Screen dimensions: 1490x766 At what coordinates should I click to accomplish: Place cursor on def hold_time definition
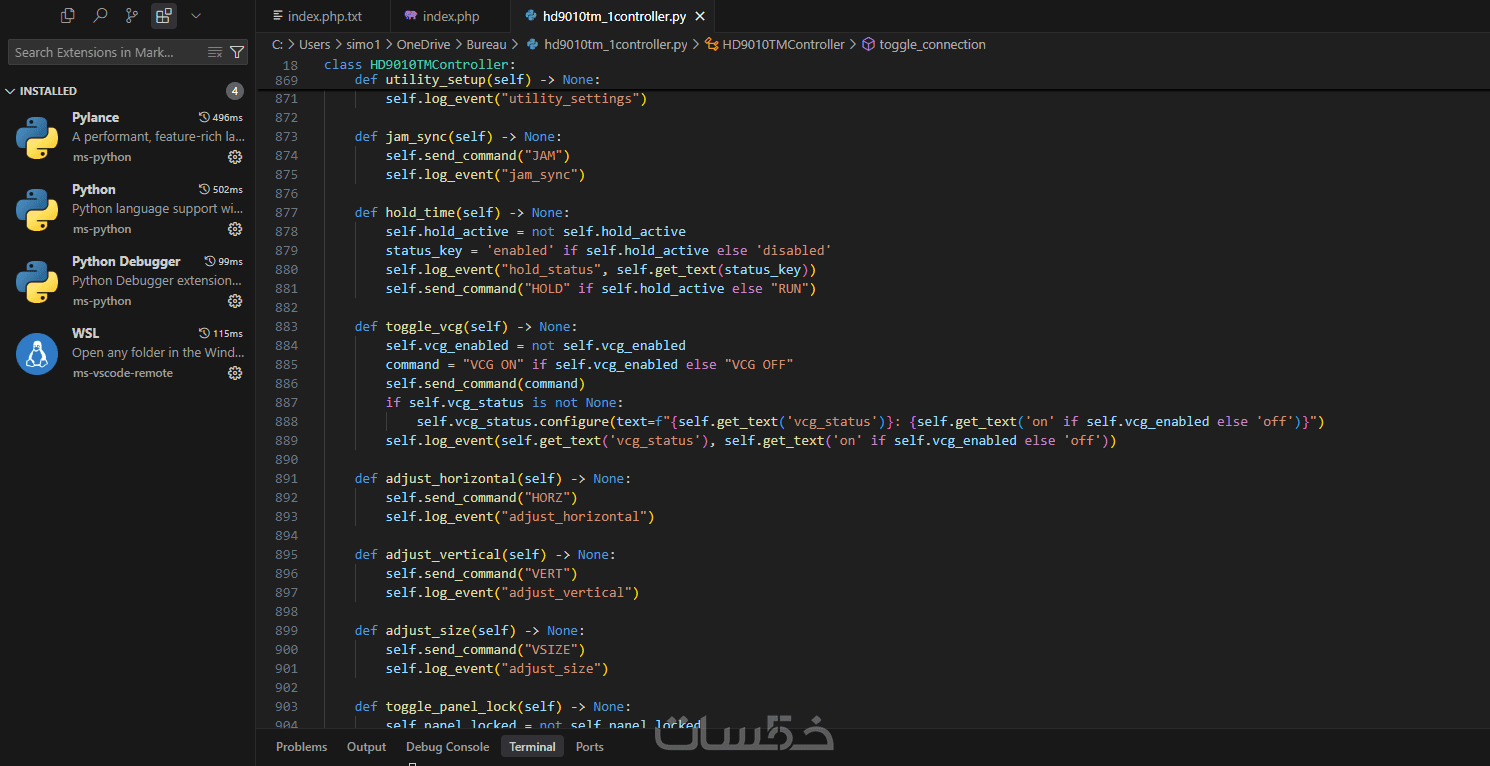coord(462,213)
